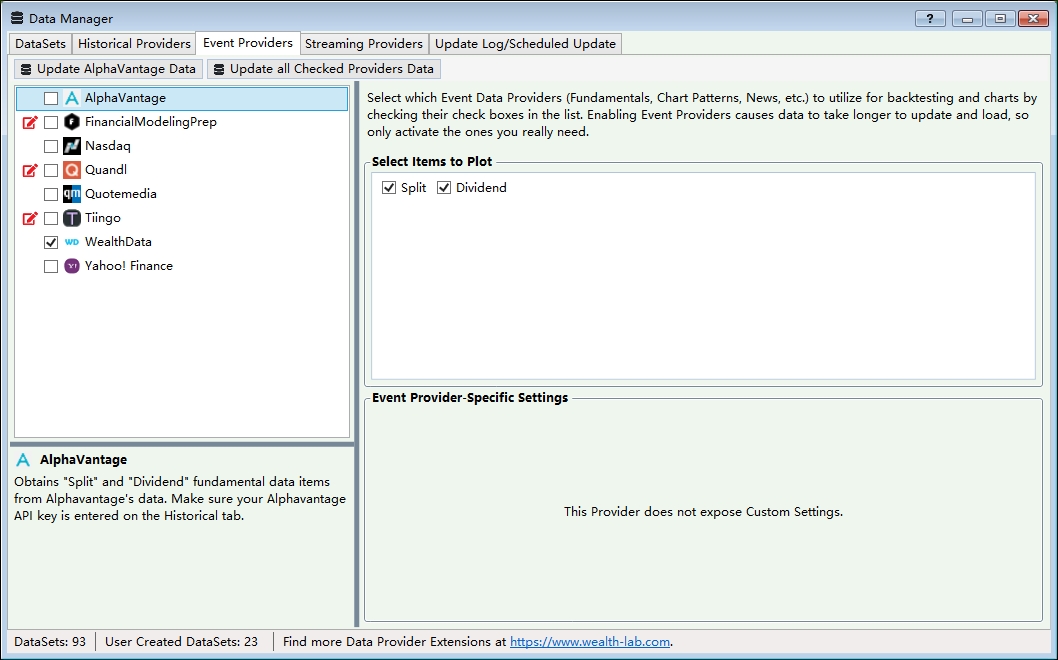Open the Update Log/Scheduled Update tab
This screenshot has height=660, width=1058.
[x=525, y=44]
